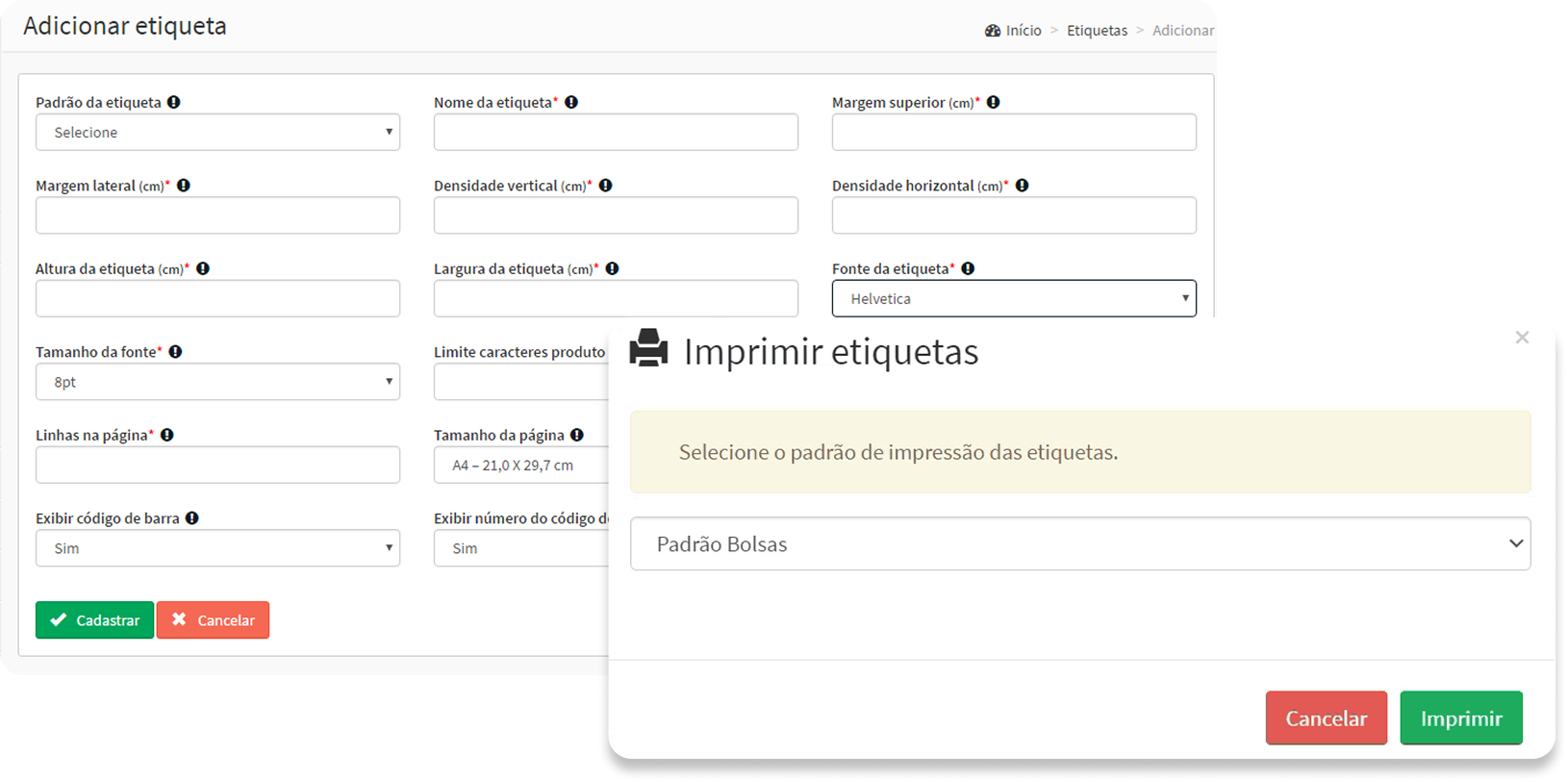This screenshot has height=782, width=1568.
Task: Focus the Nome da etiqueta input field
Action: pyautogui.click(x=616, y=132)
